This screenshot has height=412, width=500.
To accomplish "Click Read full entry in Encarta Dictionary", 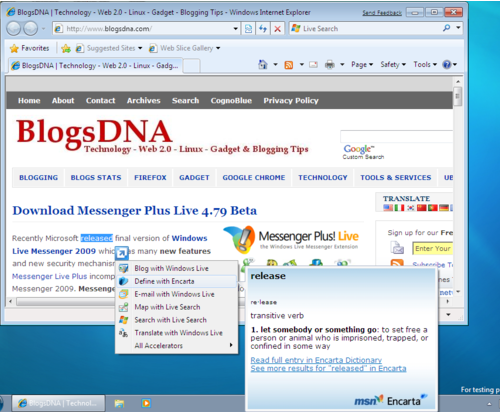I will pyautogui.click(x=316, y=360).
